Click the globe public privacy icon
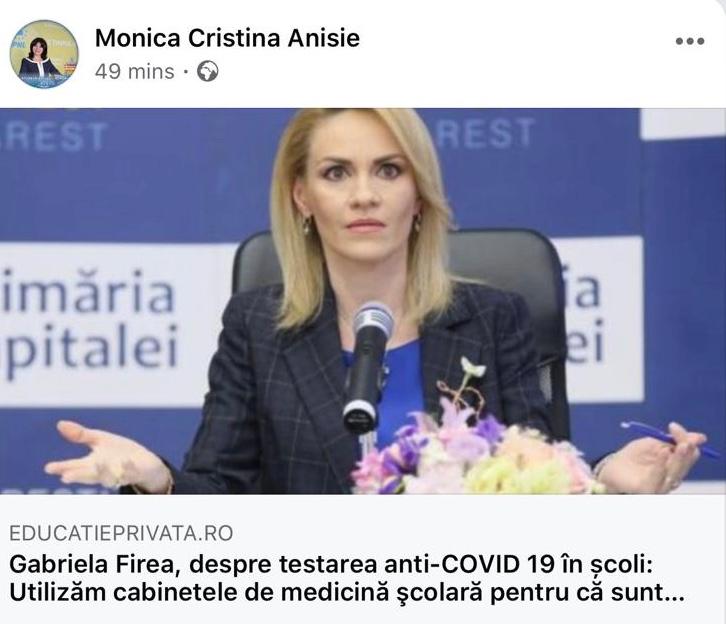Screen dimensions: 726x624 pyautogui.click(x=207, y=72)
